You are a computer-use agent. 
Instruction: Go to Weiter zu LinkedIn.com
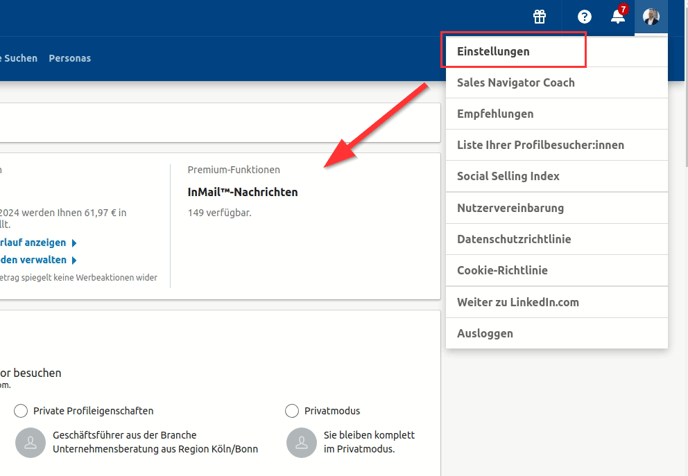click(x=518, y=302)
